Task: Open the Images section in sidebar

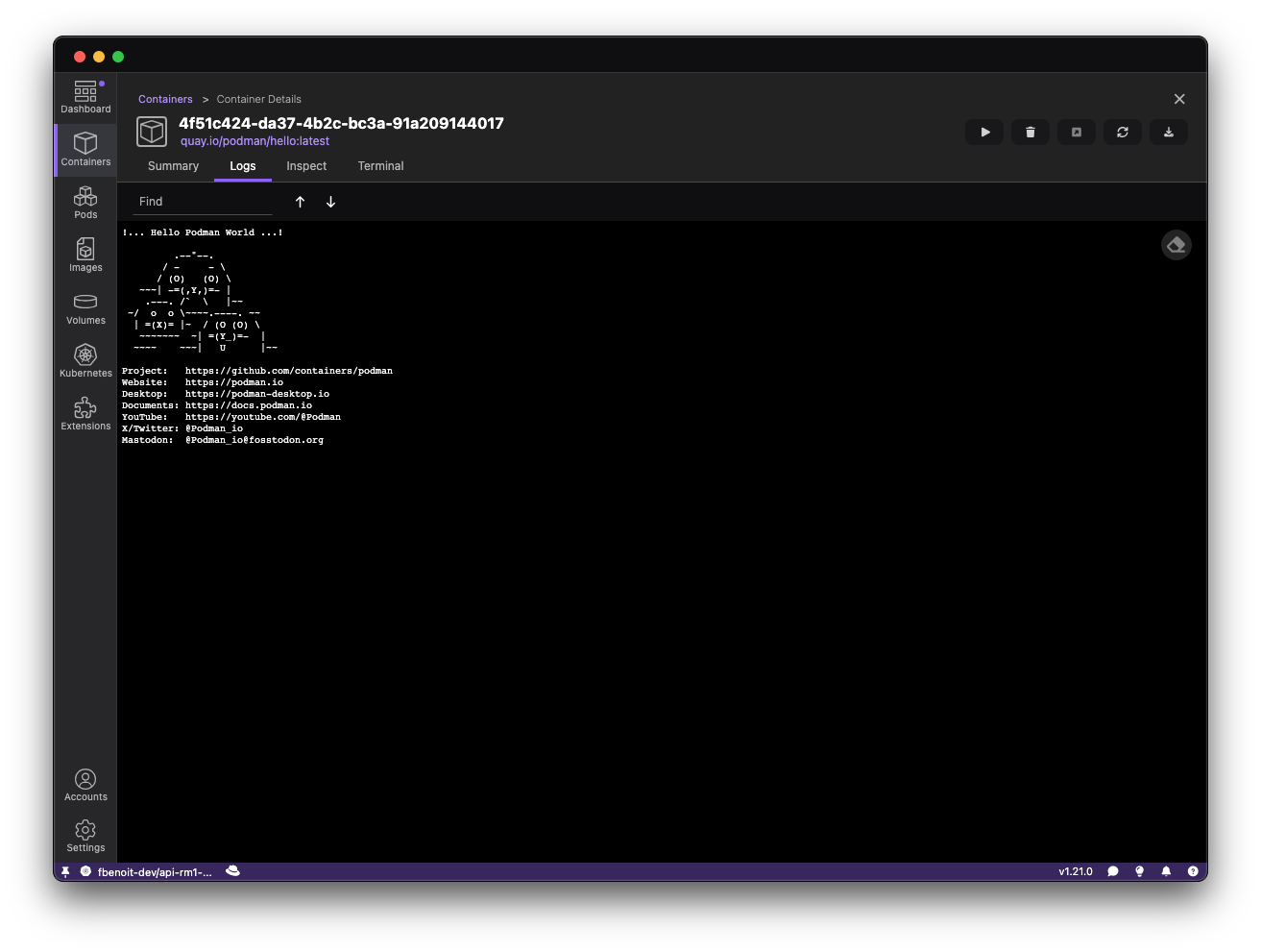Action: 85,256
